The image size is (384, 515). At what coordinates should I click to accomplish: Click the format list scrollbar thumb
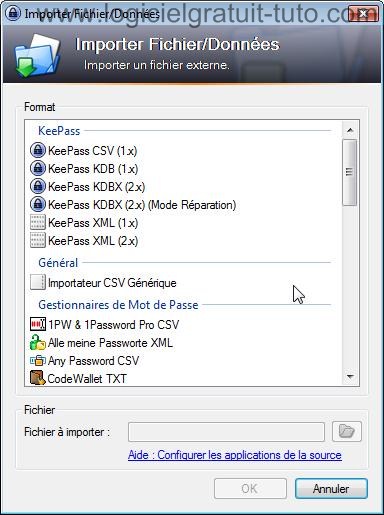click(350, 173)
